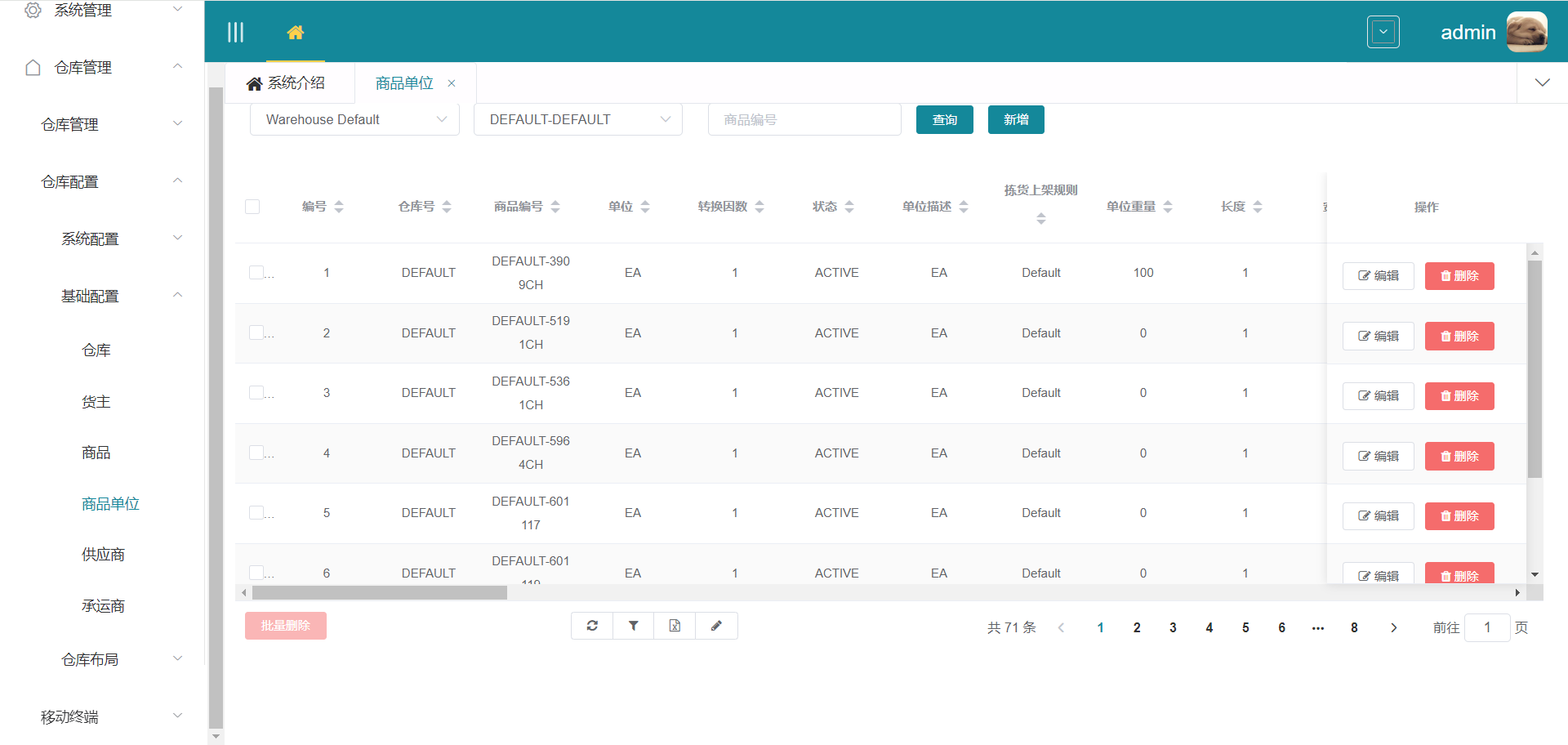Click the admin avatar picture
Image resolution: width=1568 pixels, height=745 pixels.
tap(1526, 33)
